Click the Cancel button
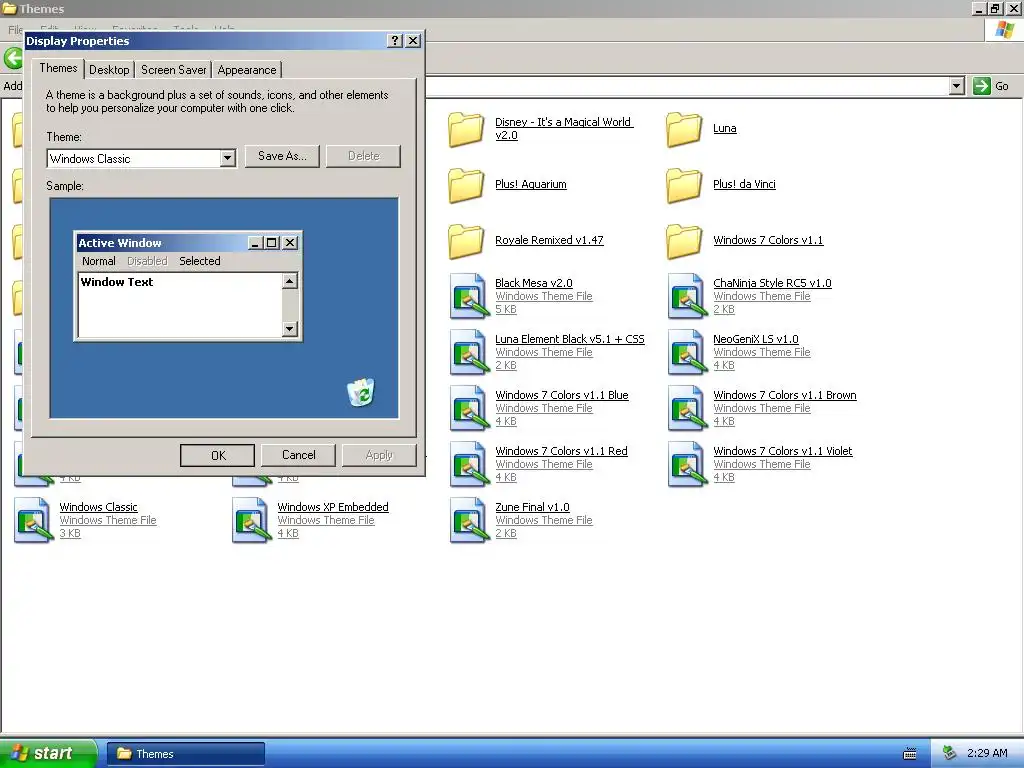The image size is (1024, 768). 298,455
